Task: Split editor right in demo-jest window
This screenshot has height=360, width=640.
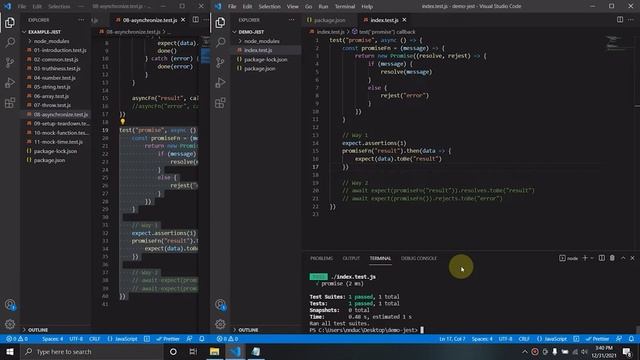Action: click(620, 20)
